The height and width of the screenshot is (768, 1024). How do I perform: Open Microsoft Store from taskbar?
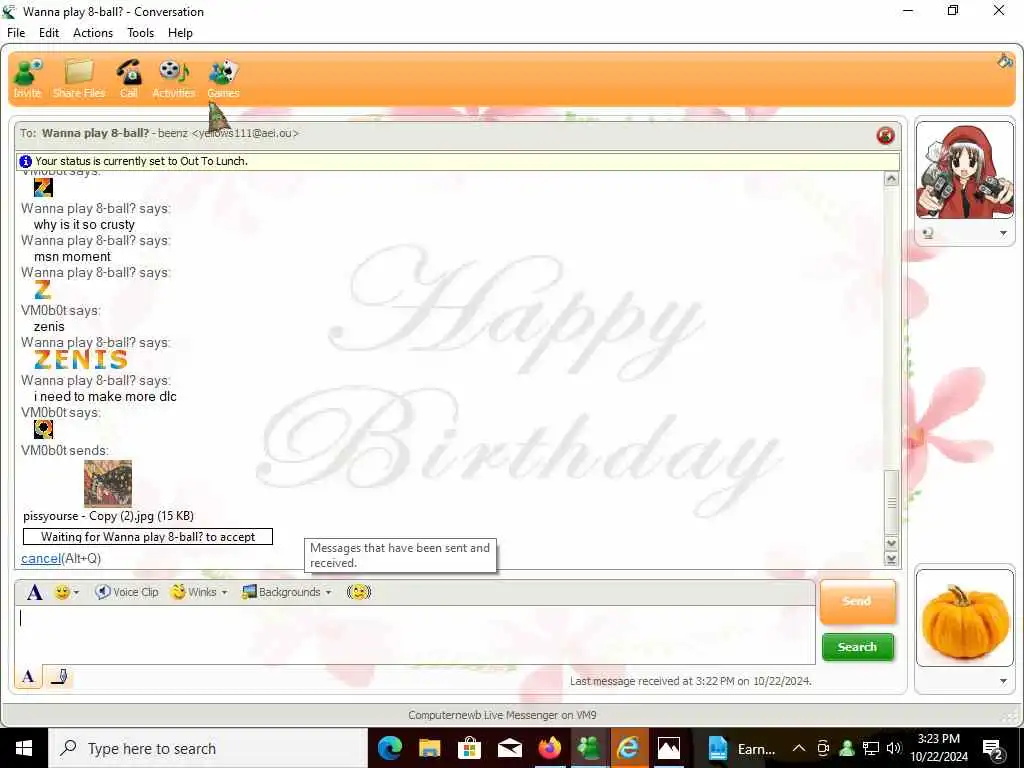click(470, 748)
